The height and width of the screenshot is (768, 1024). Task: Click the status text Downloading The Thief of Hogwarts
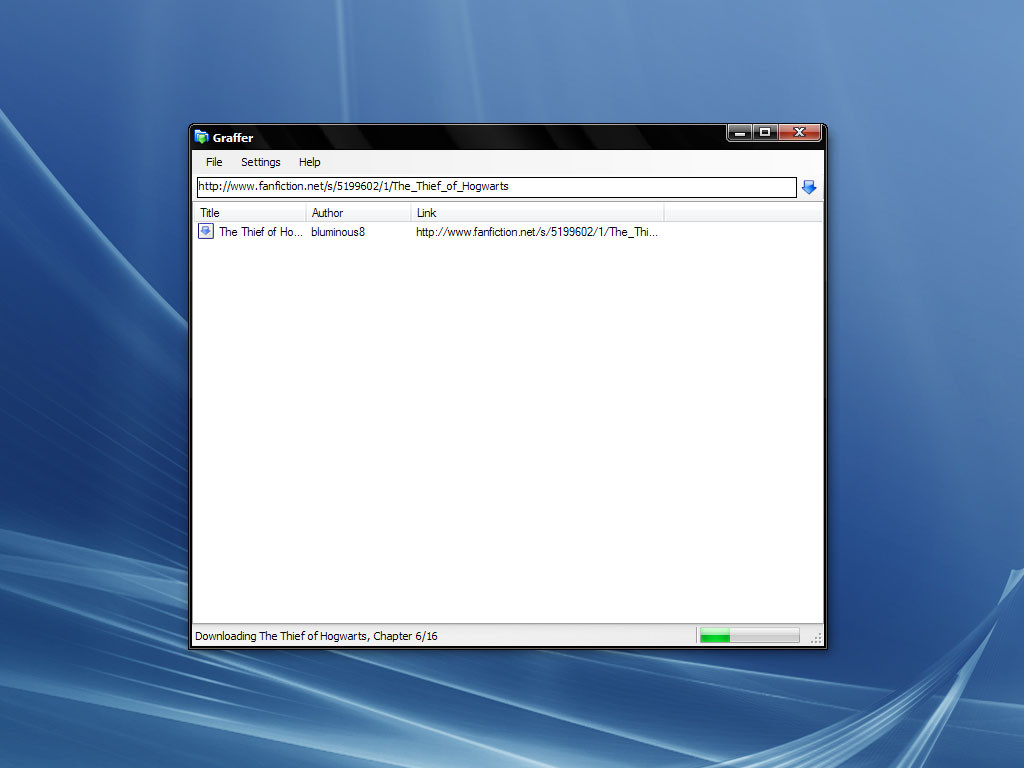316,636
